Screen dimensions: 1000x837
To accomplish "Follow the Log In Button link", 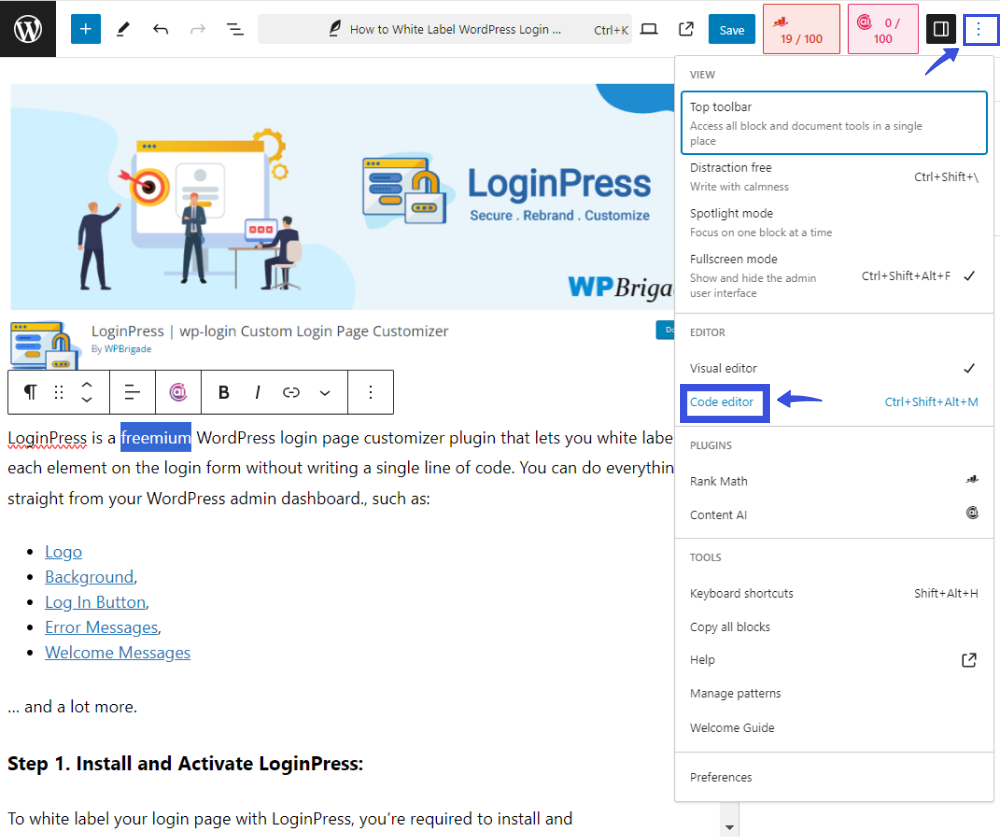I will (95, 602).
